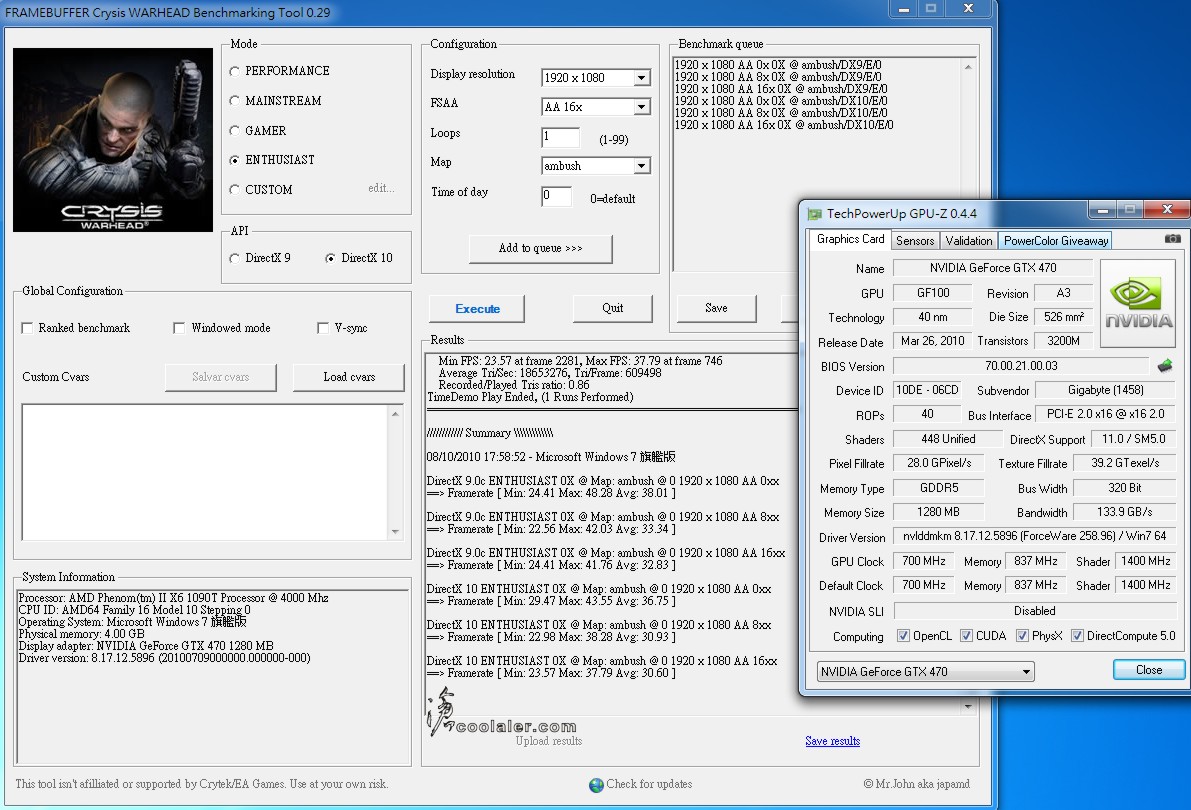The height and width of the screenshot is (810, 1191).
Task: Click the Upload results link
Action: pos(548,741)
